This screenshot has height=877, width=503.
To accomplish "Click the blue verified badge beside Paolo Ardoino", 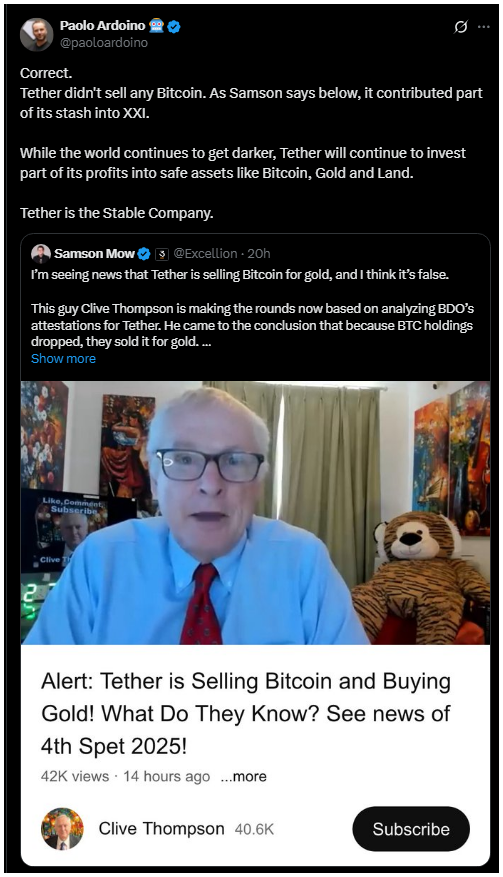I will [174, 26].
